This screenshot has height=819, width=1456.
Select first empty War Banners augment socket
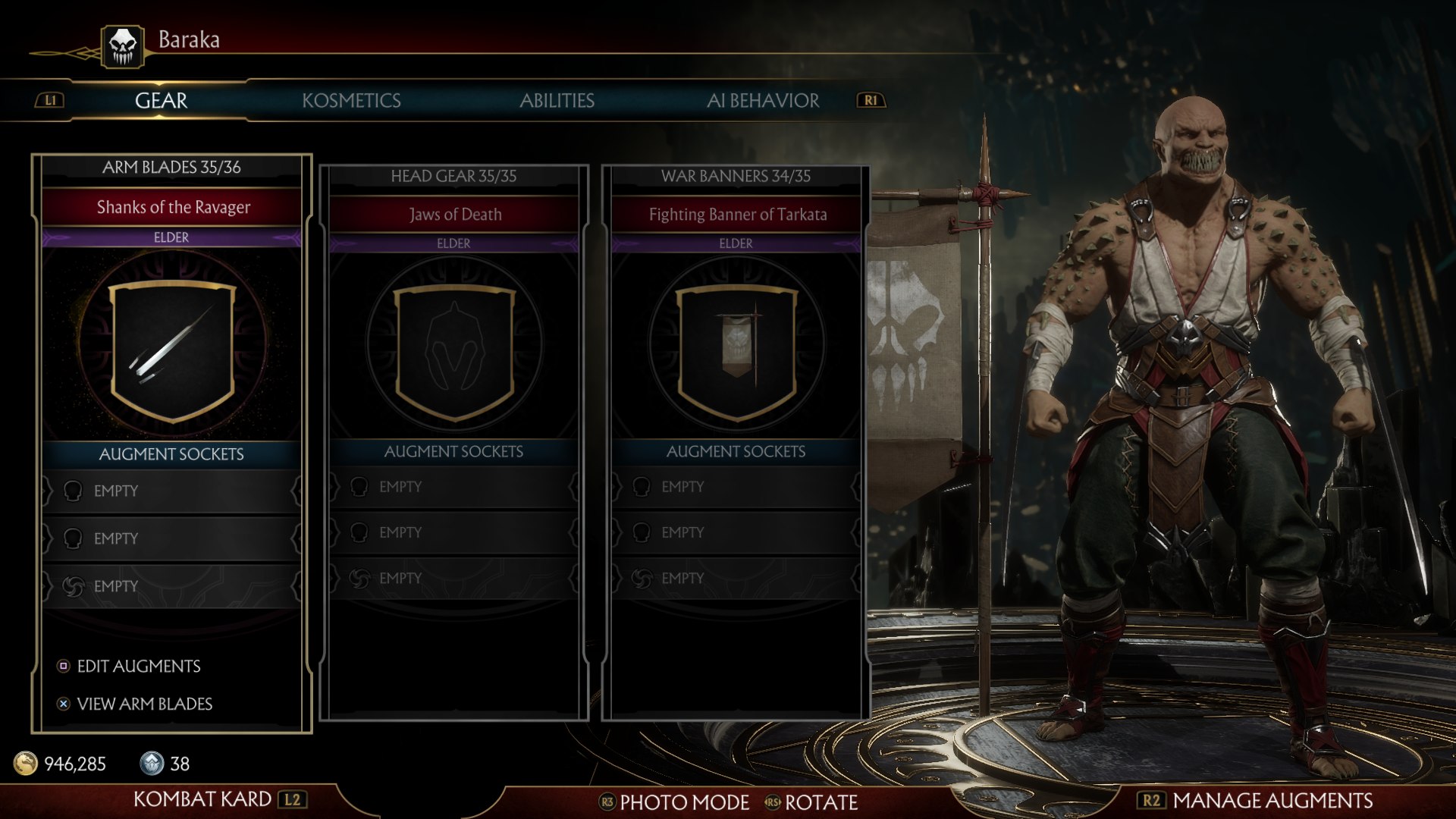[736, 487]
